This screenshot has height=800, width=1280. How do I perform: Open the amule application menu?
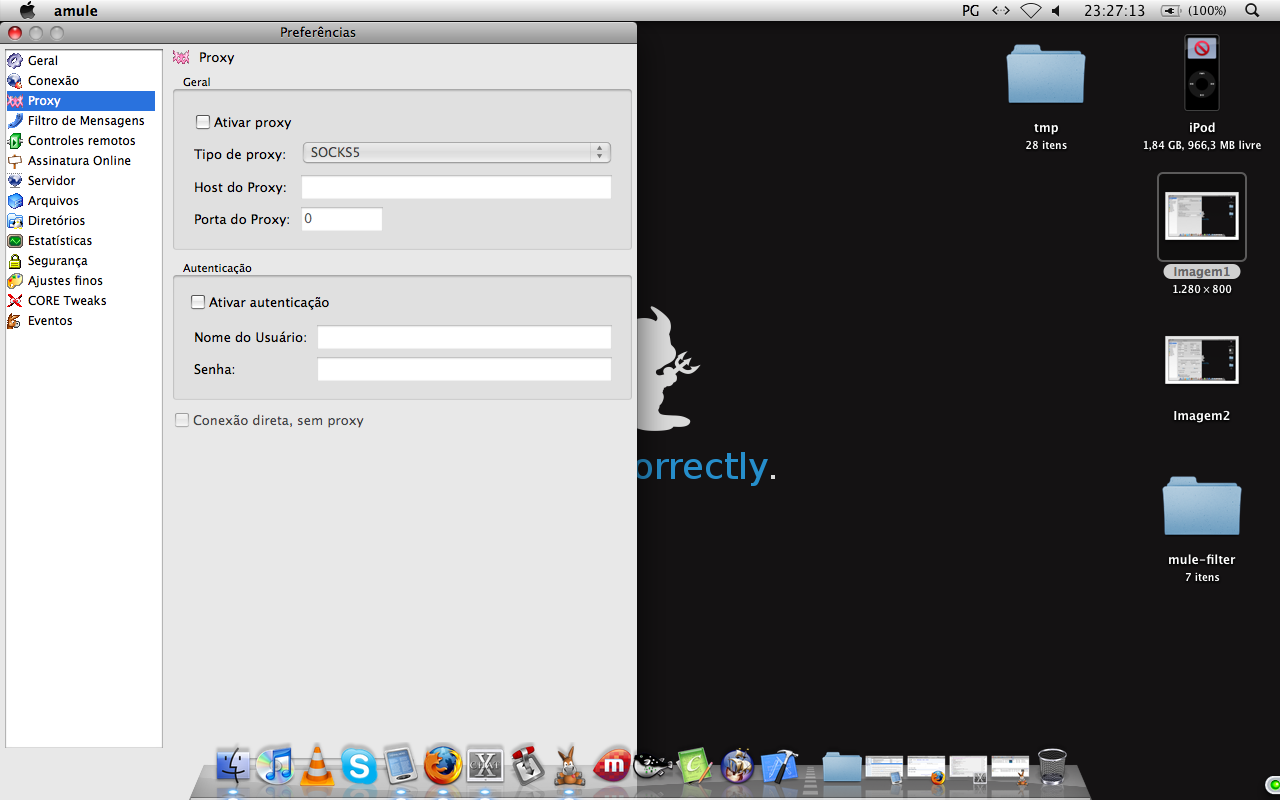(75, 11)
